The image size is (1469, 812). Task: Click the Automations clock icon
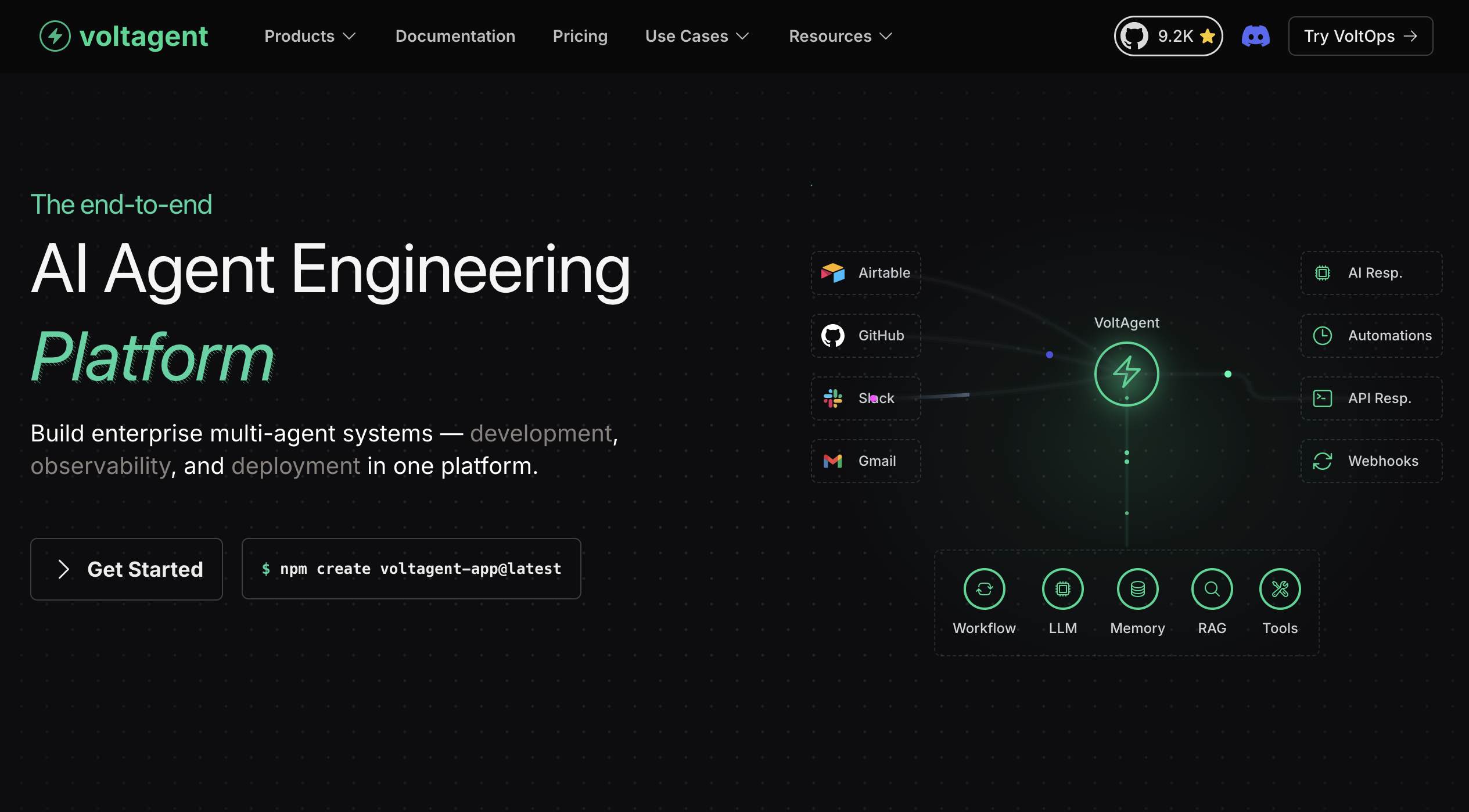1323,335
